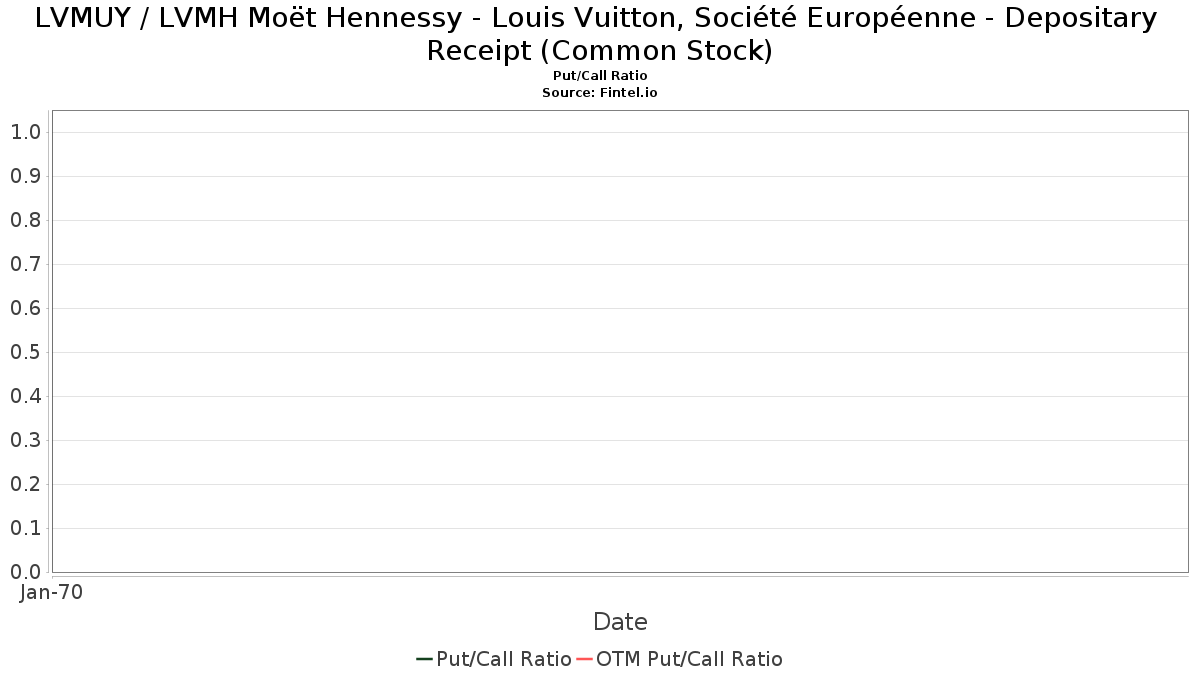Click the Source: Fintel.io text
The height and width of the screenshot is (675, 1200).
pyautogui.click(x=600, y=92)
